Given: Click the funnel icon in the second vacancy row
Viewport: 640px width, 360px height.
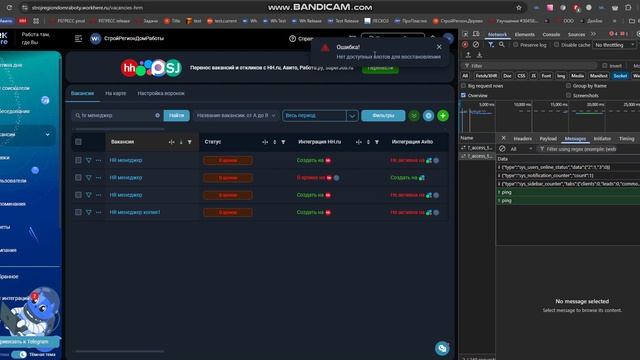Looking at the screenshot, I should click(x=89, y=178).
